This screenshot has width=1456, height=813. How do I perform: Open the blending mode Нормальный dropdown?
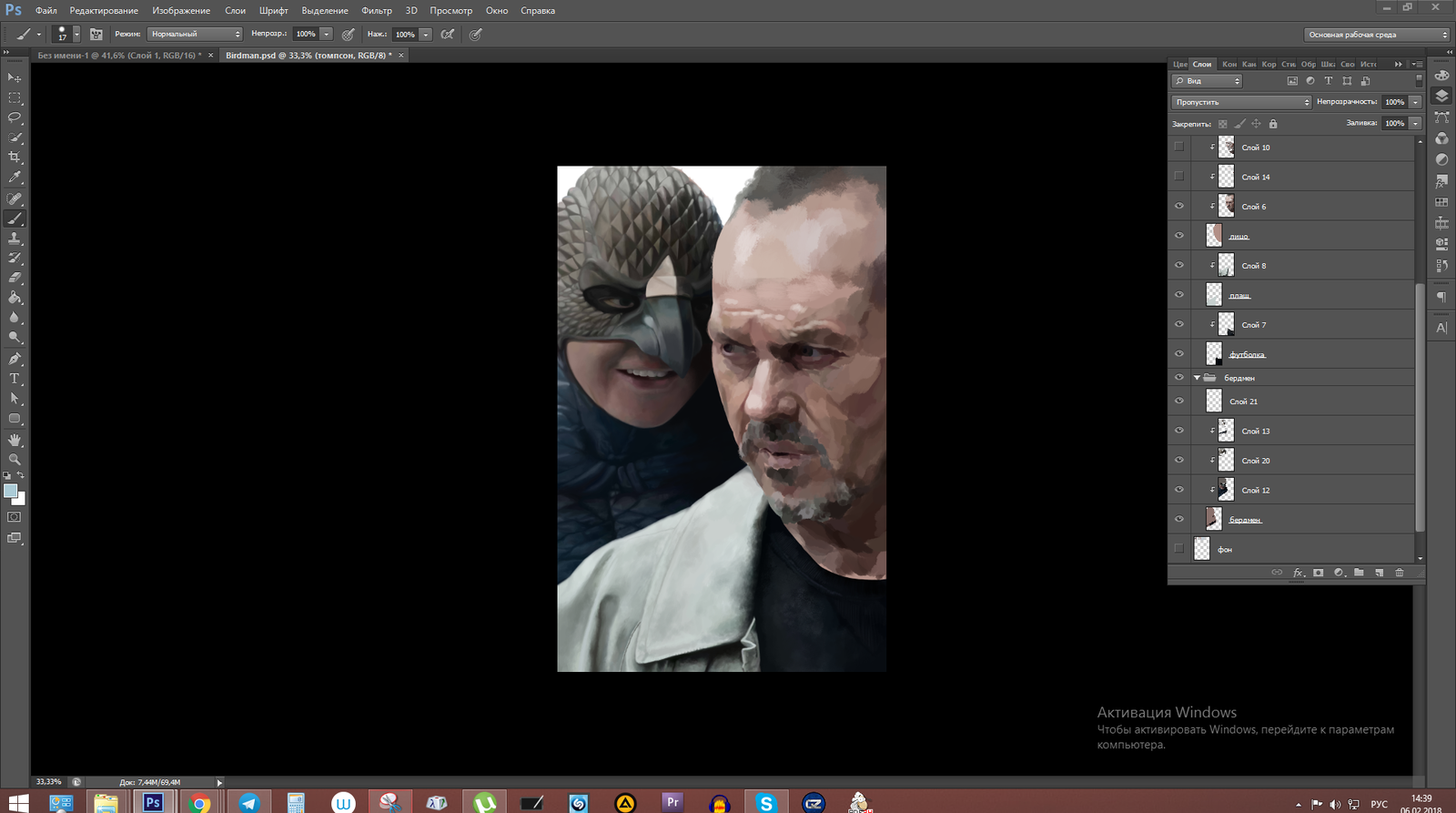[x=195, y=34]
